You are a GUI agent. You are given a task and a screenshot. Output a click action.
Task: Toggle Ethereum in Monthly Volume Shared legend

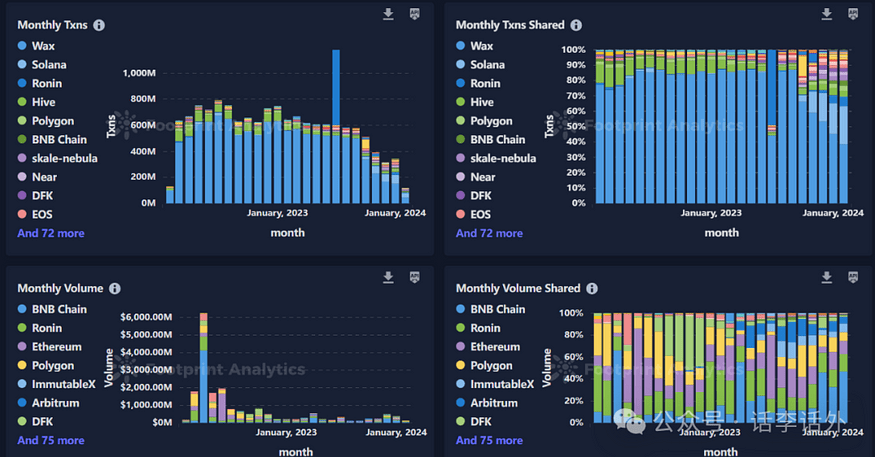pos(495,347)
